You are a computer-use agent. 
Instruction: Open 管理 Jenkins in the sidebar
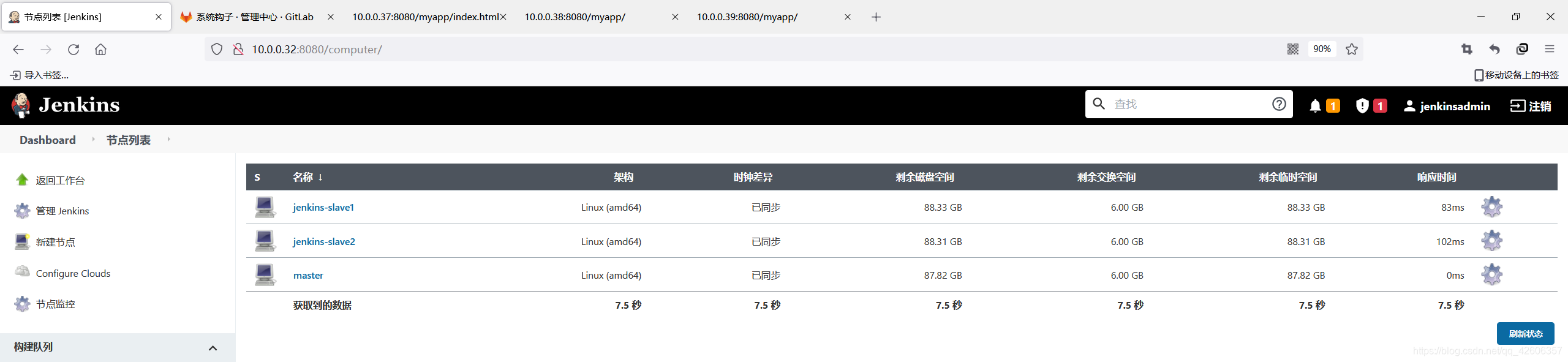pyautogui.click(x=62, y=211)
